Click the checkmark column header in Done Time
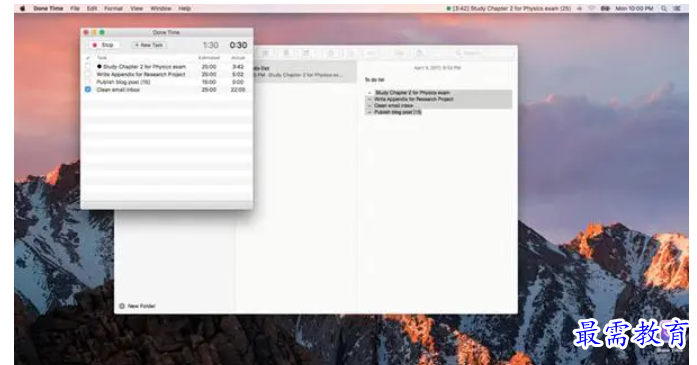 click(88, 58)
